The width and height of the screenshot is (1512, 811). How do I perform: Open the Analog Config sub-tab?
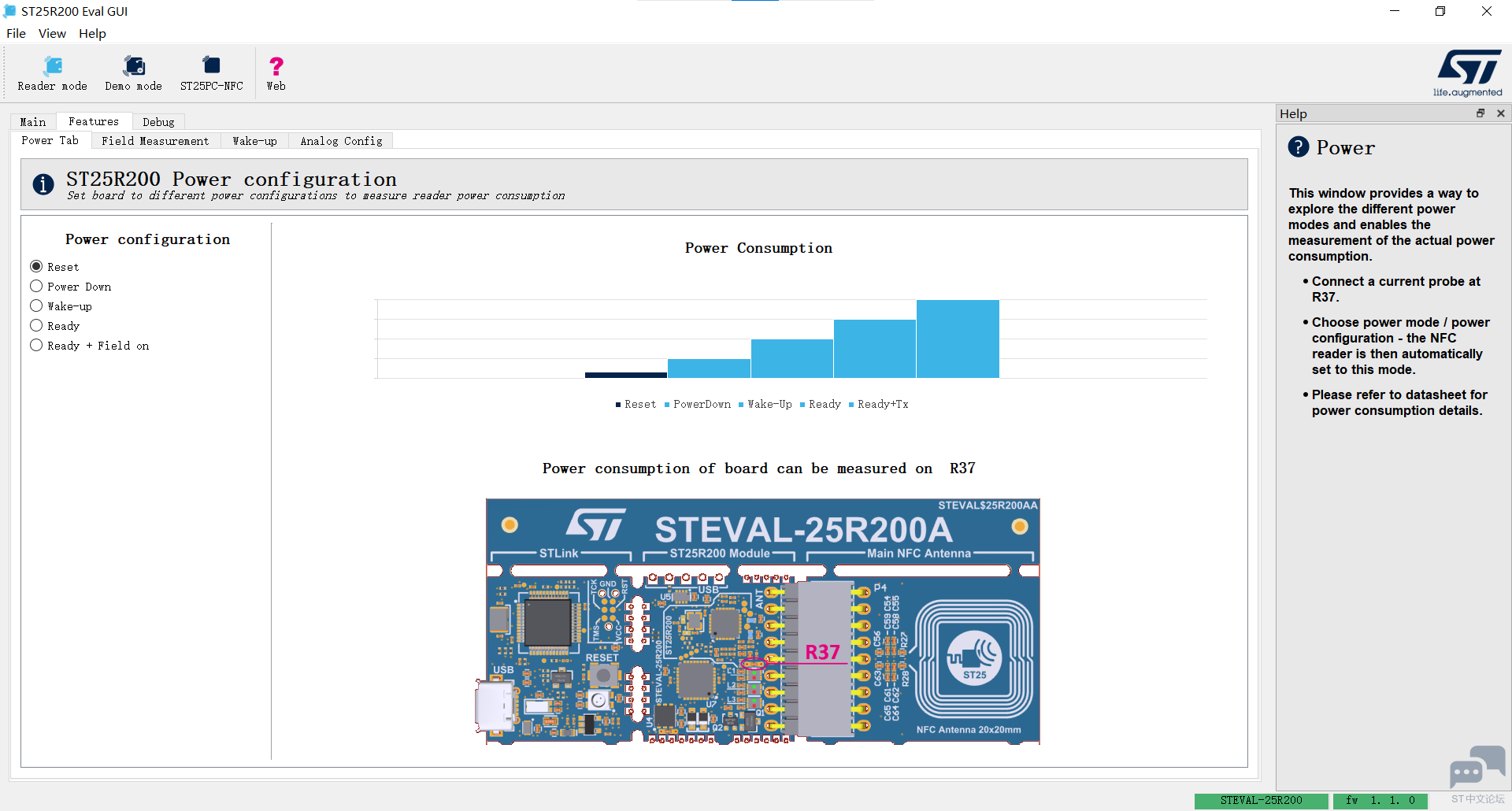(341, 141)
